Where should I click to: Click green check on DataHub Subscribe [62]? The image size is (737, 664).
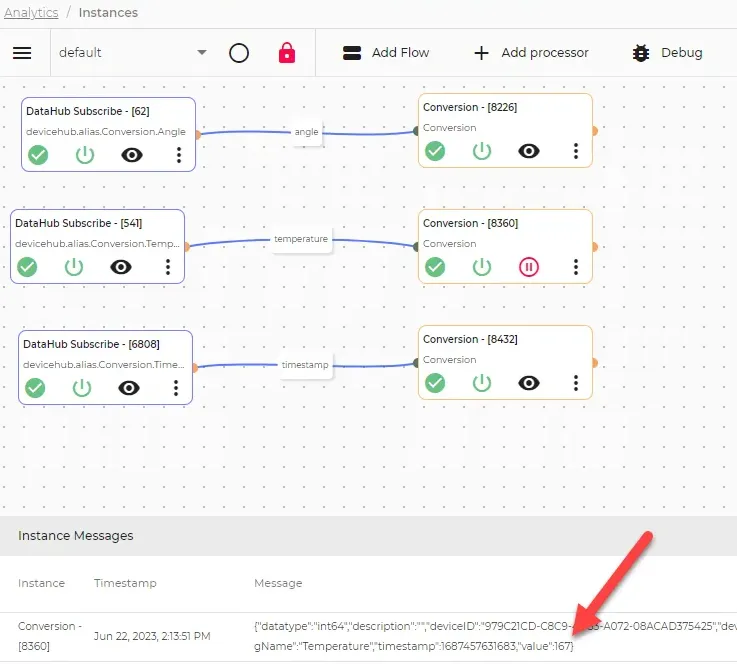(x=38, y=155)
